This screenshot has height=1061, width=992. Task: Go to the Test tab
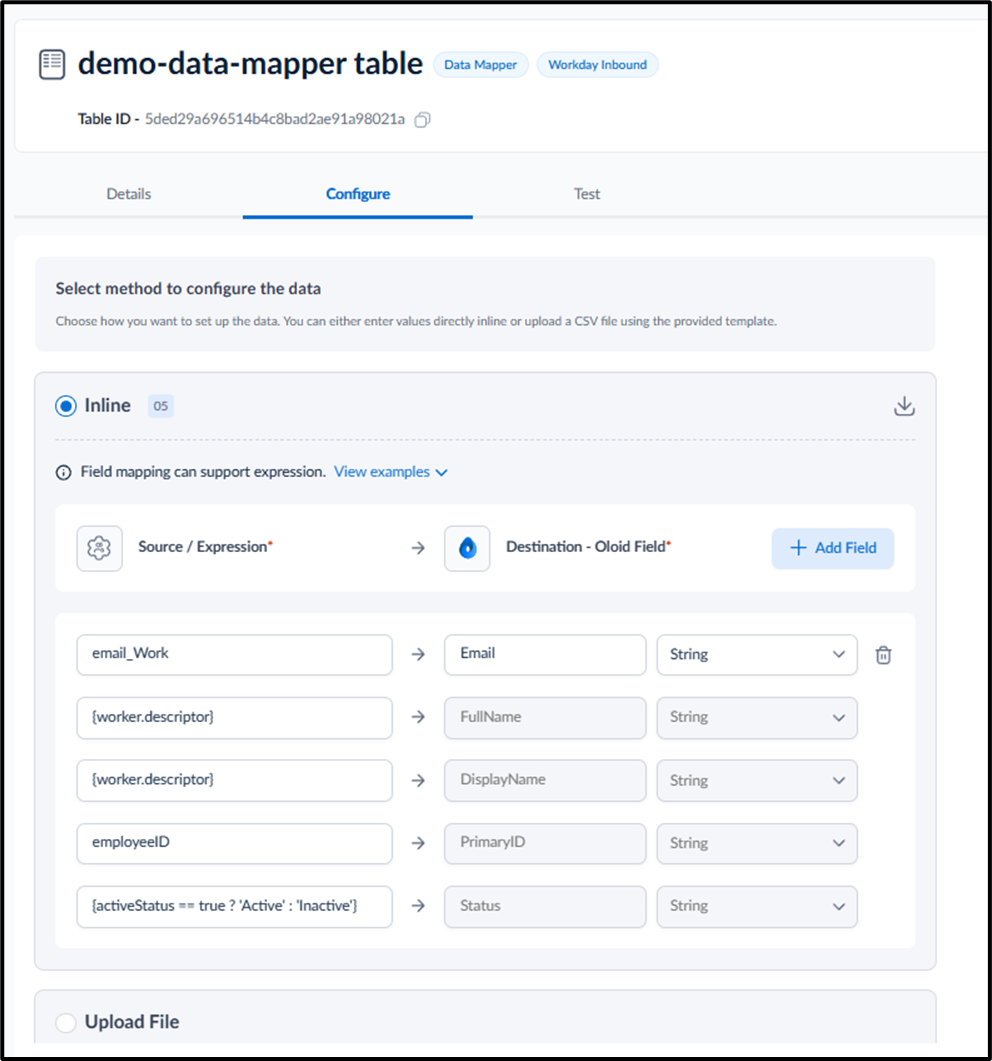pyautogui.click(x=587, y=194)
